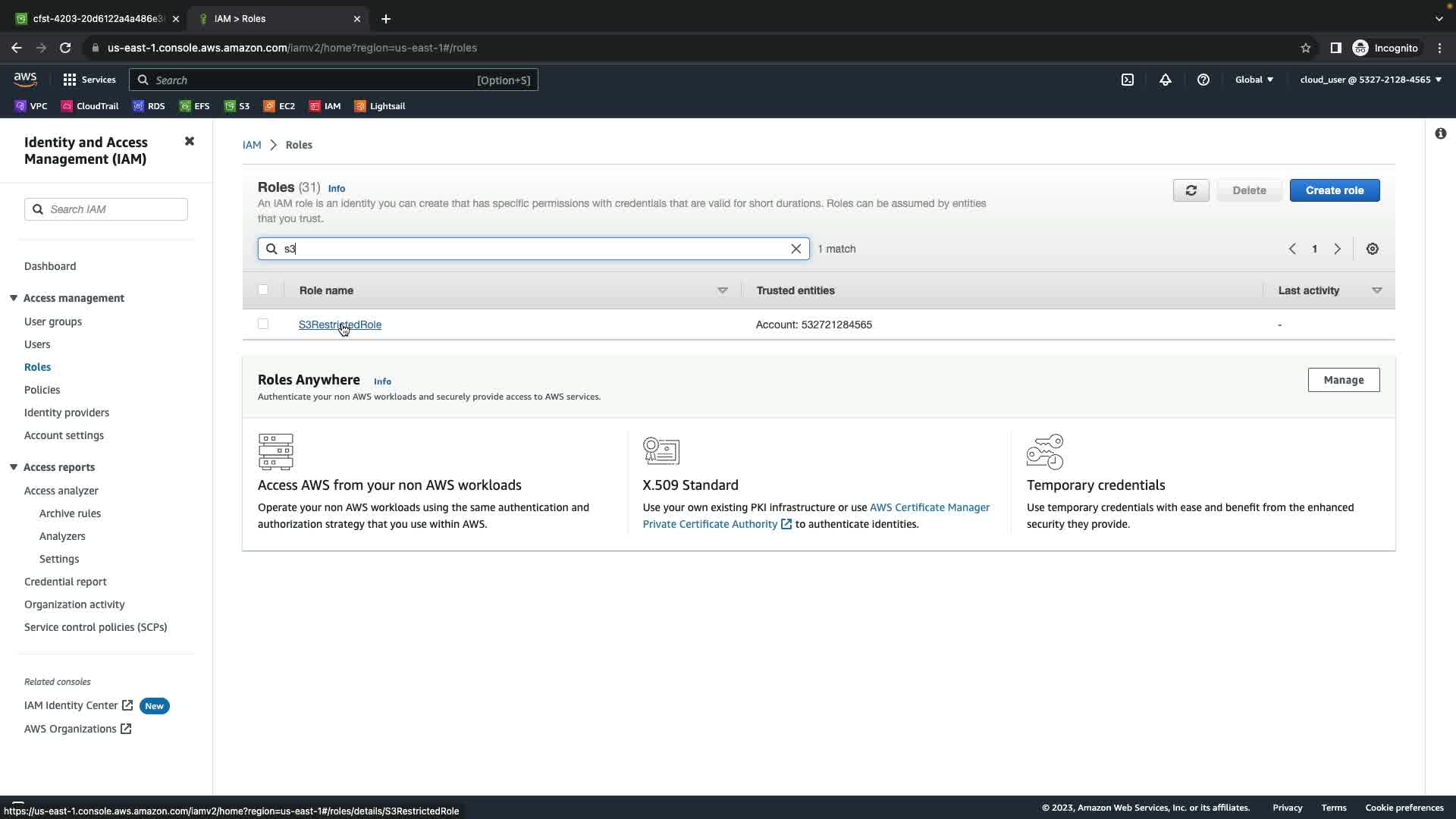This screenshot has width=1456, height=819.
Task: Click the Create role button
Action: (x=1334, y=190)
